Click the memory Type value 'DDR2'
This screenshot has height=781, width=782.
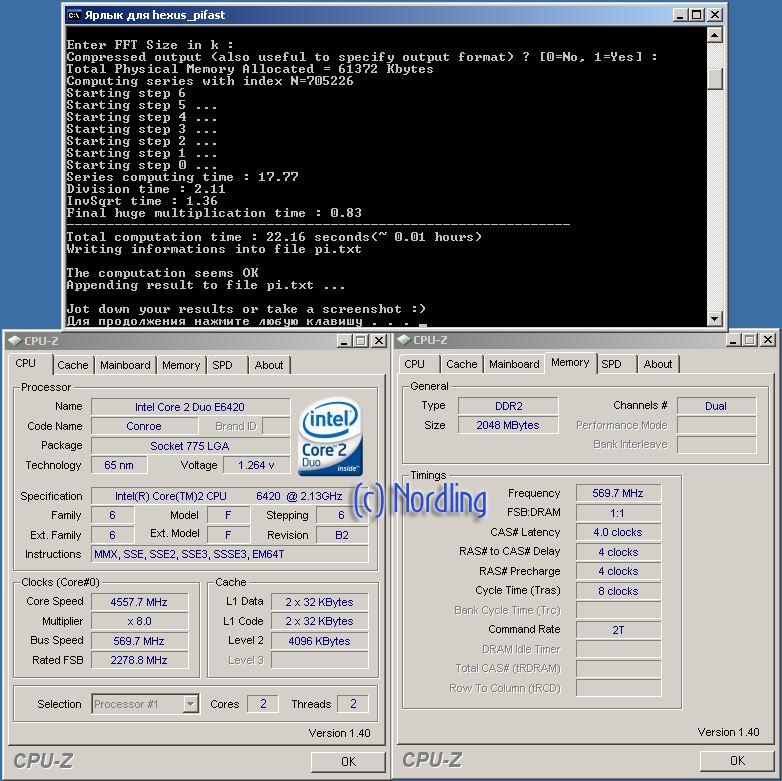508,406
